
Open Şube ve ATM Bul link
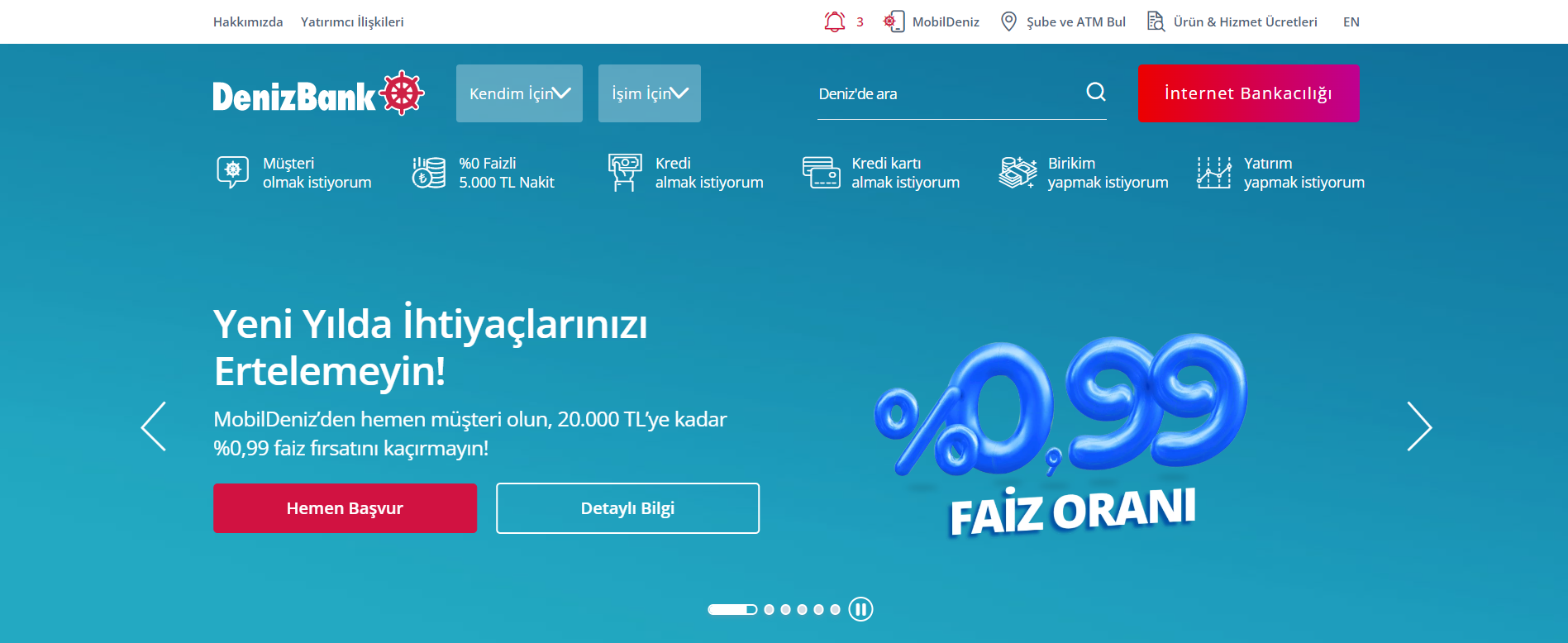pos(1076,21)
